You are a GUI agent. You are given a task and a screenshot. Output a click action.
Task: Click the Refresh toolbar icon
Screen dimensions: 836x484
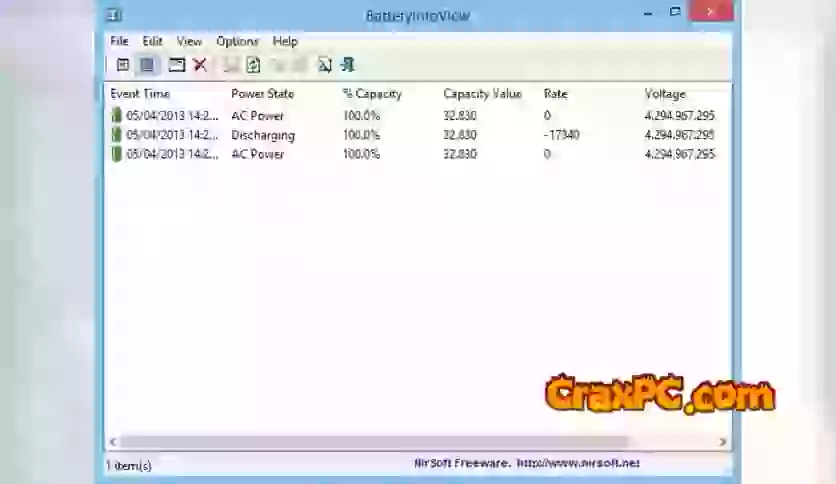click(x=254, y=65)
